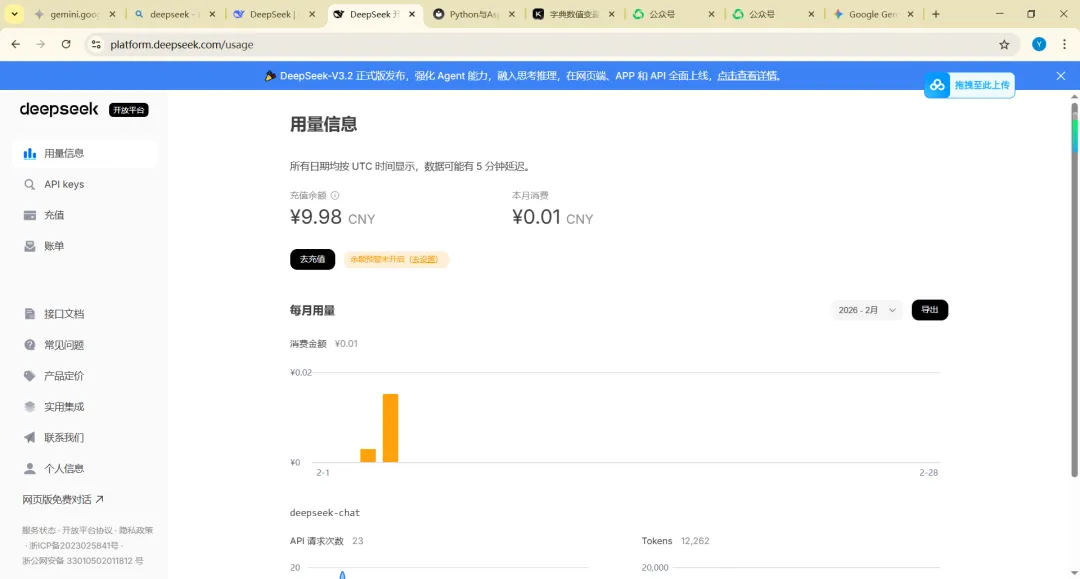Switch to the deepseek search tab

click(174, 14)
